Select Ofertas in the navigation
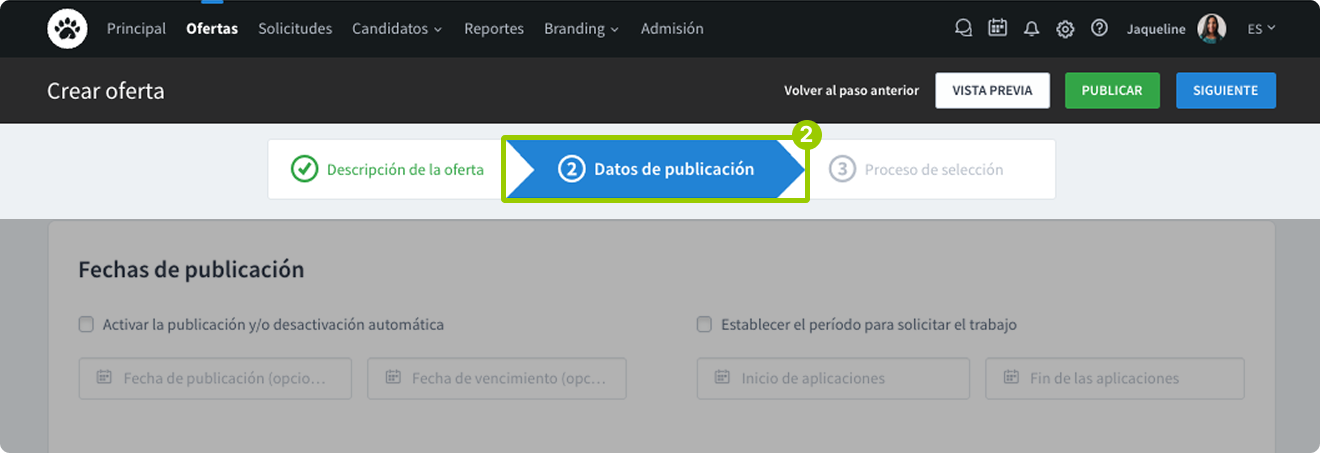 tap(212, 29)
